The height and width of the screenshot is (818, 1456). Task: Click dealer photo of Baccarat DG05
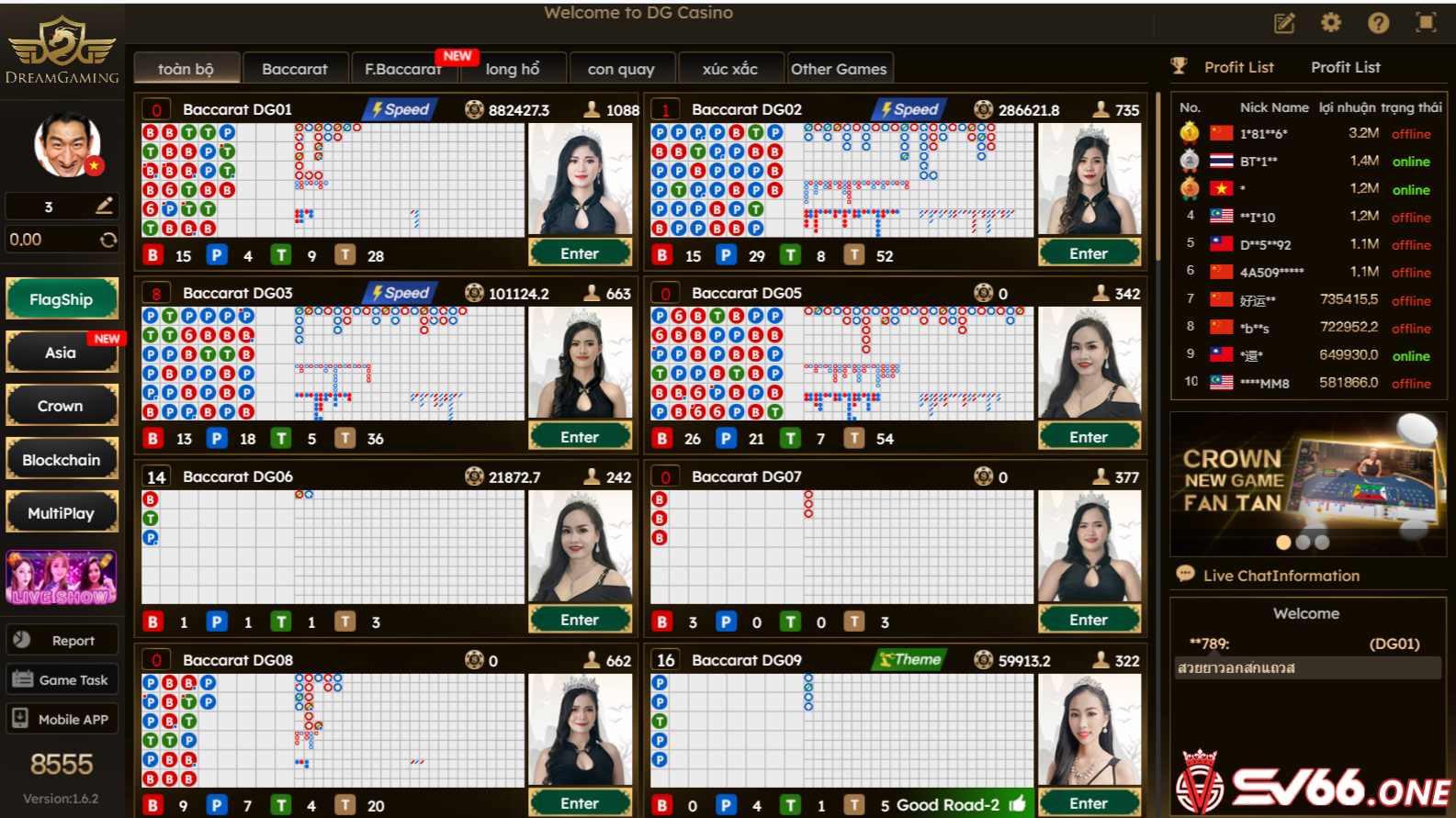coord(1089,364)
